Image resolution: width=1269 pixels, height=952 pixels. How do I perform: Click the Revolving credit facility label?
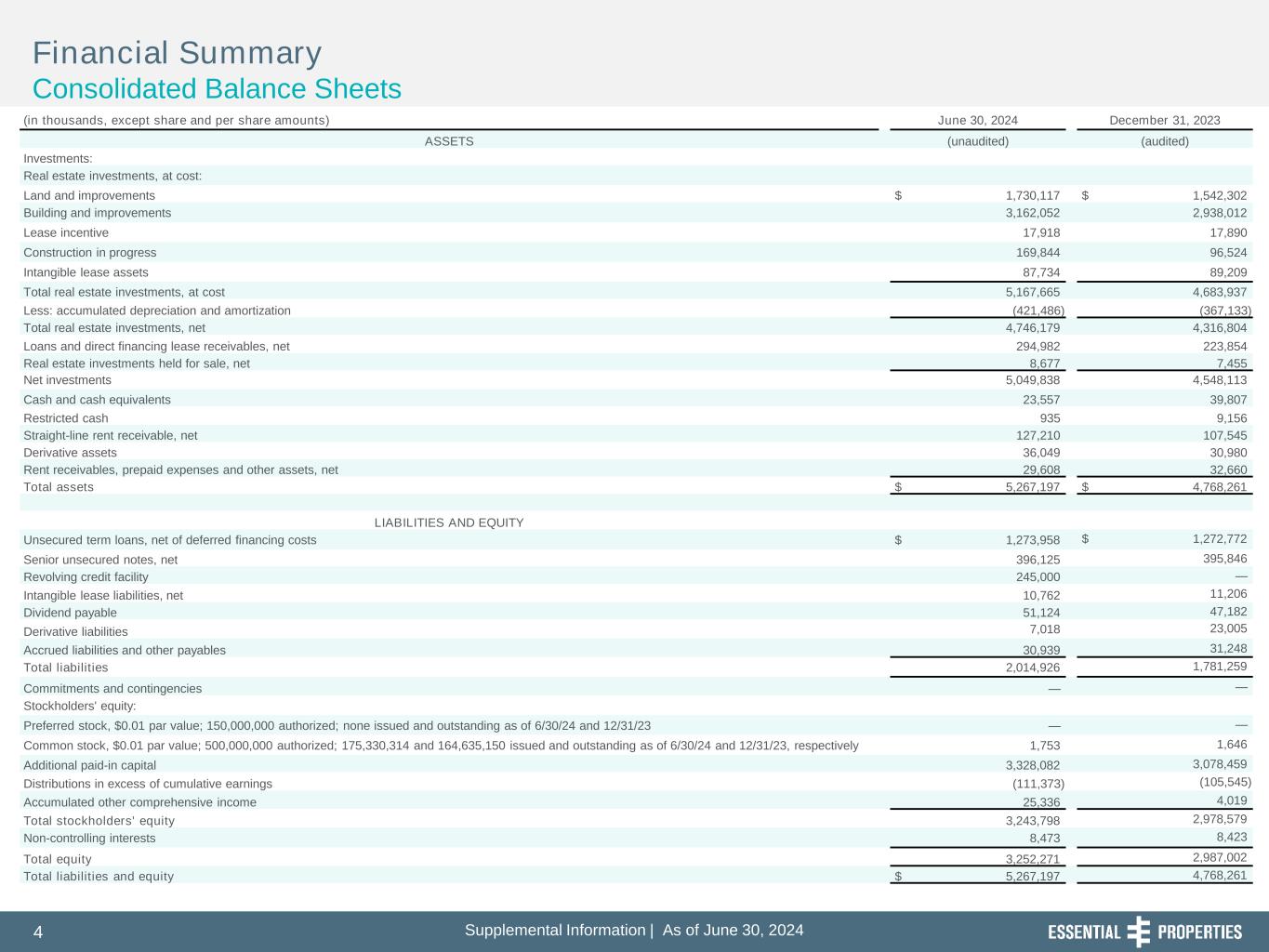tap(86, 577)
